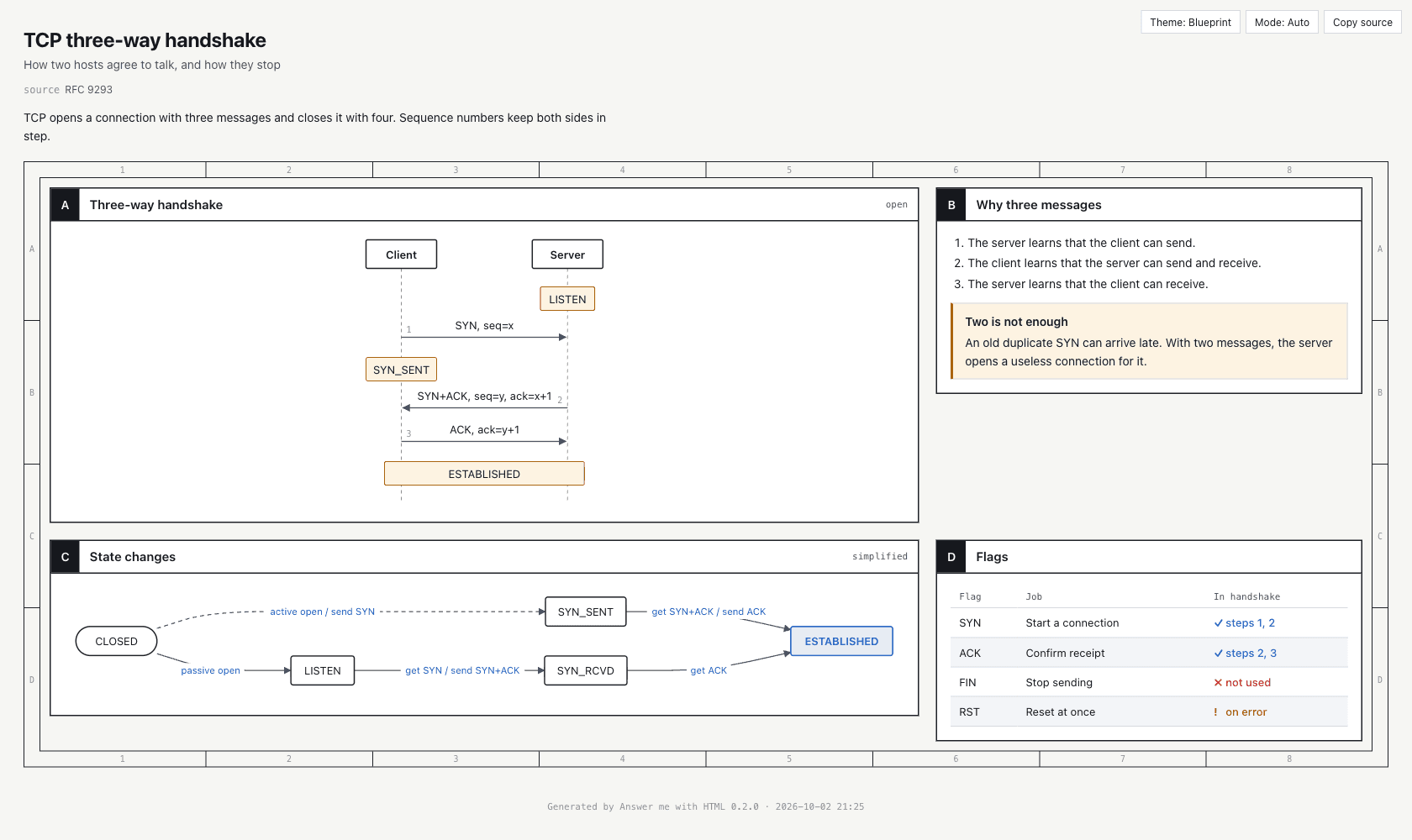Image resolution: width=1412 pixels, height=840 pixels.
Task: Click the 'get ACK' transition label
Action: tap(709, 670)
